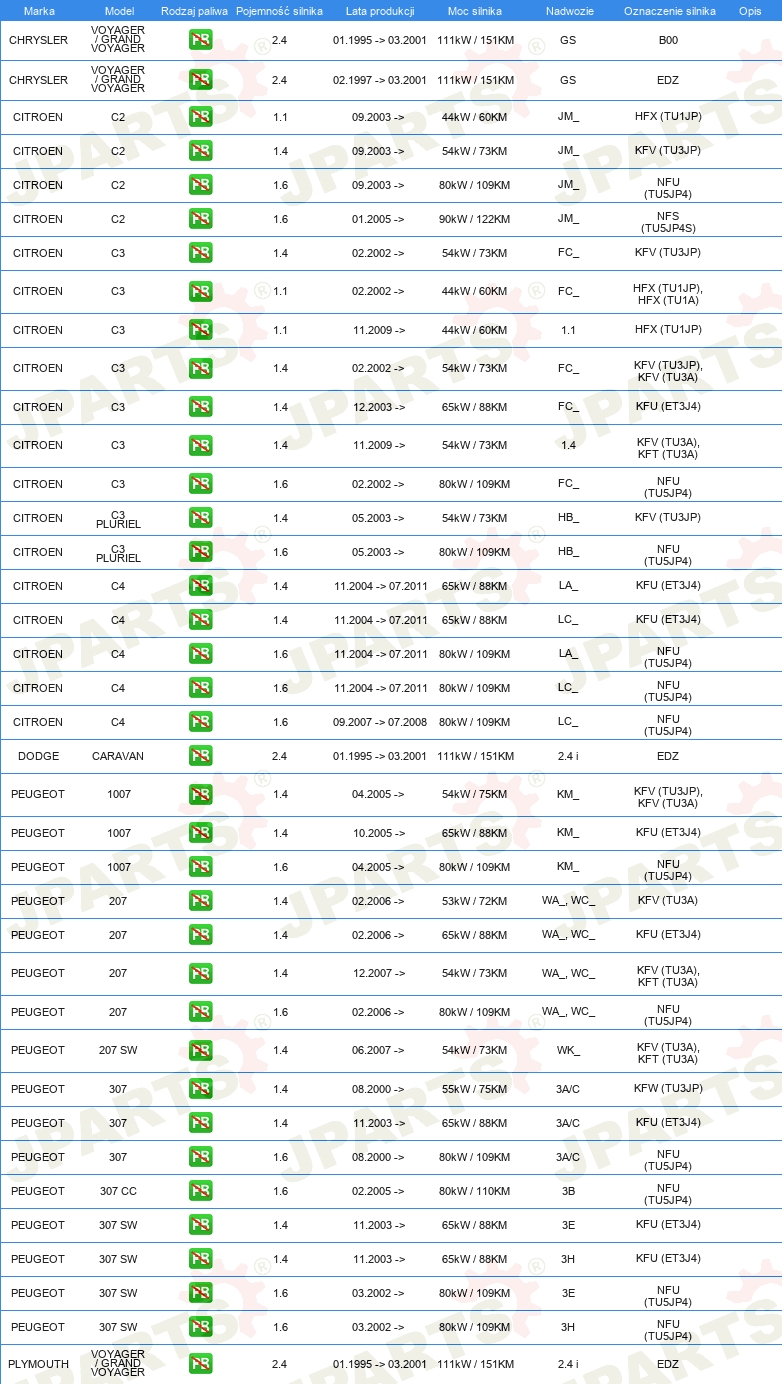Click the petrol icon in Chrysler Voyager B00 row
The height and width of the screenshot is (1384, 782).
point(200,40)
